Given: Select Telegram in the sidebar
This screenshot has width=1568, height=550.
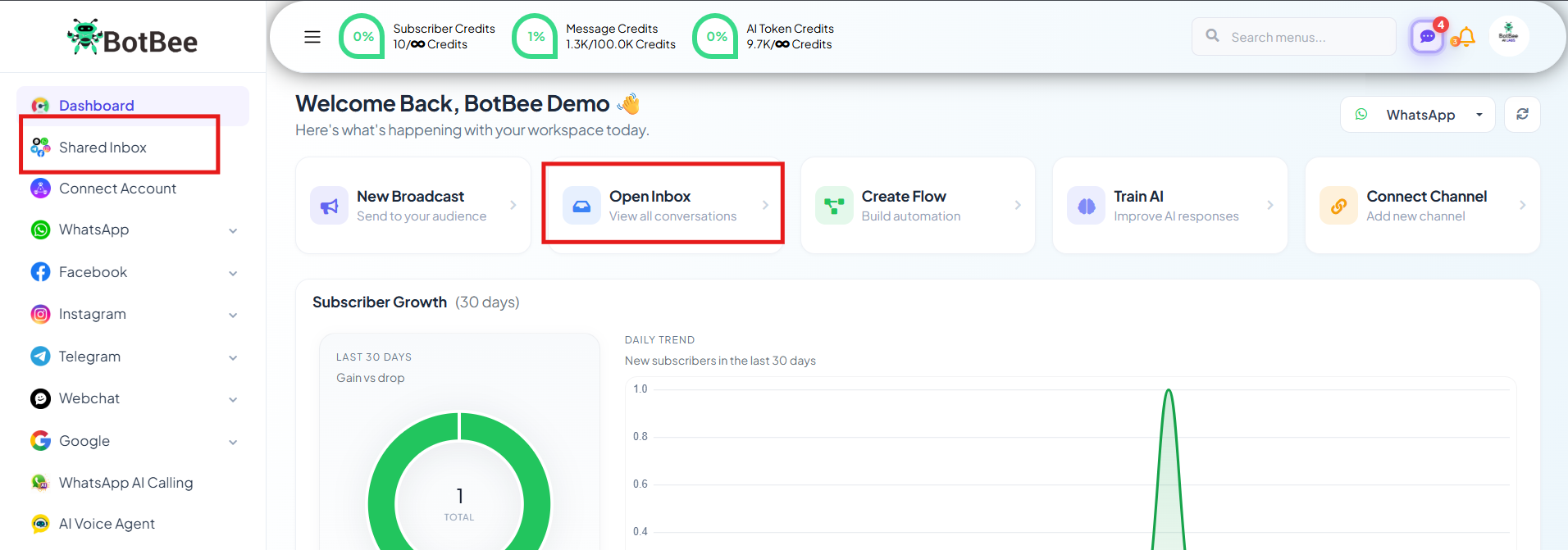Looking at the screenshot, I should coord(89,357).
